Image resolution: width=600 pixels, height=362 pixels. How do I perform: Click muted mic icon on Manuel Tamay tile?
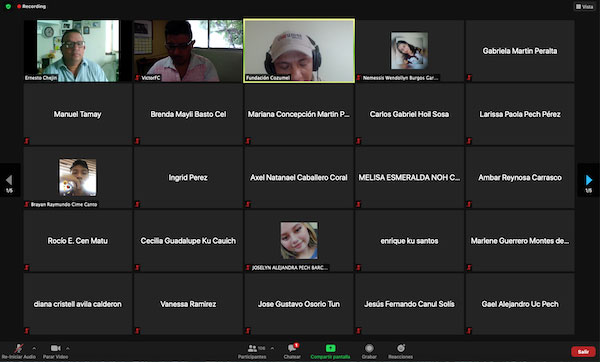[27, 141]
